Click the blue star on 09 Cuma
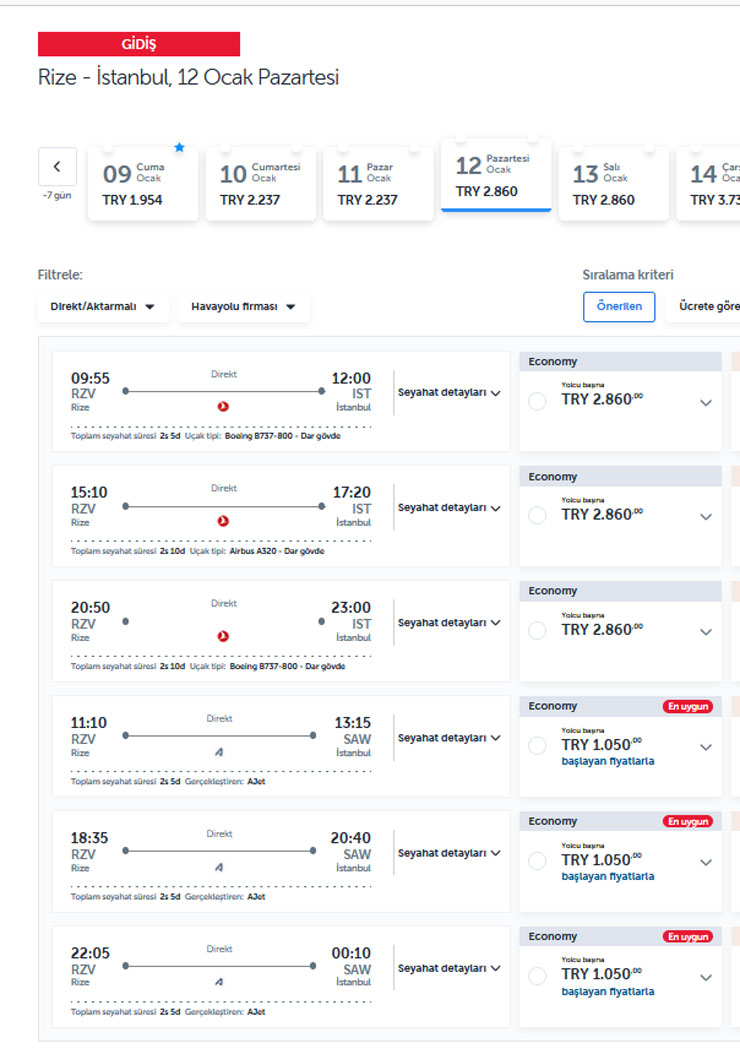 click(x=179, y=147)
